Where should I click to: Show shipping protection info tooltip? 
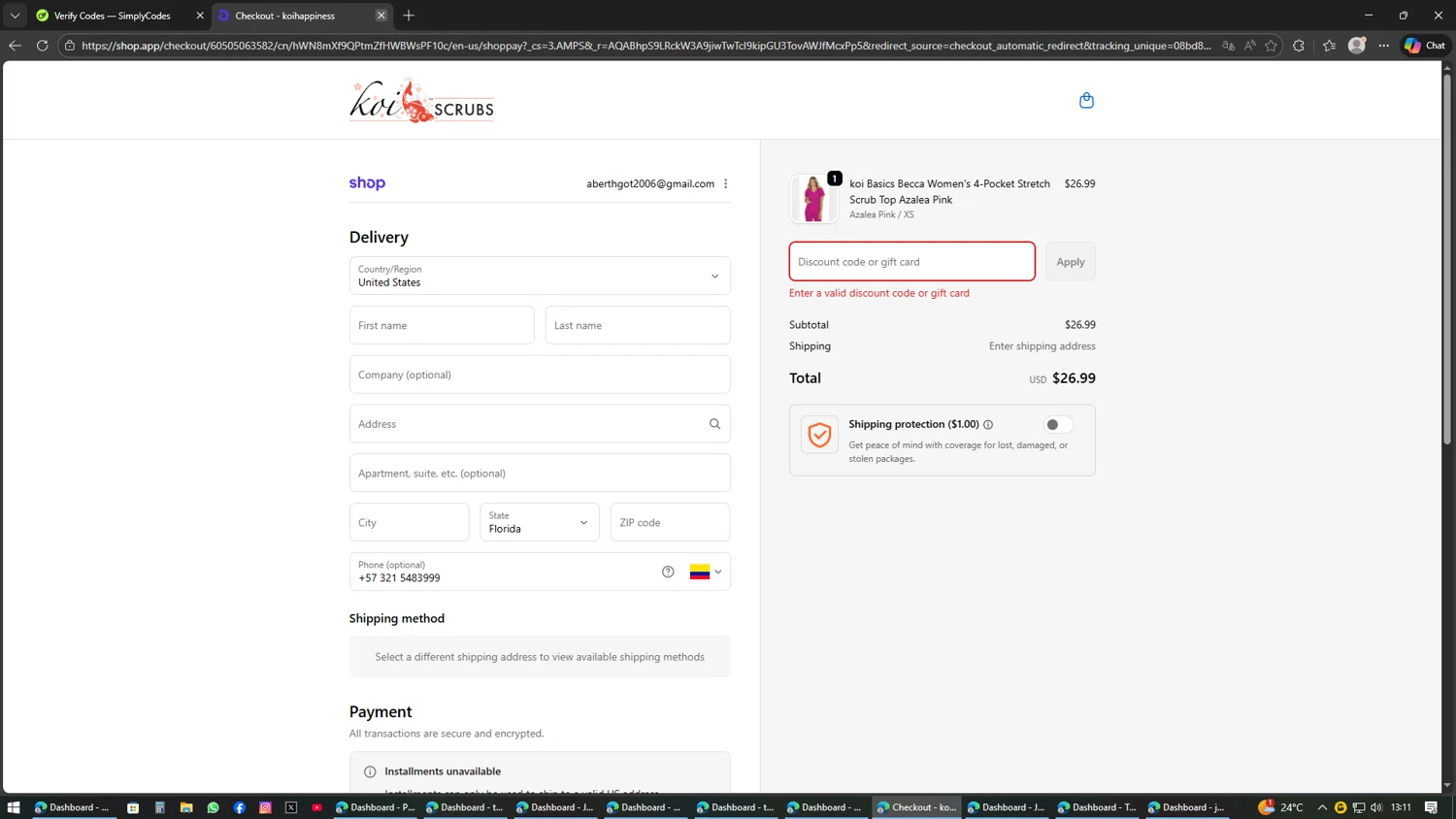point(988,424)
